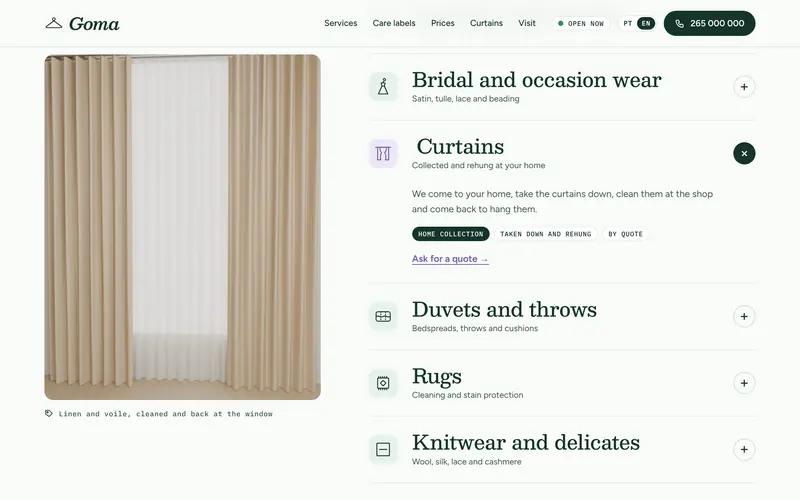Screen dimensions: 800x500
Task: Click the Goma hanger logo icon
Action: (x=54, y=23)
